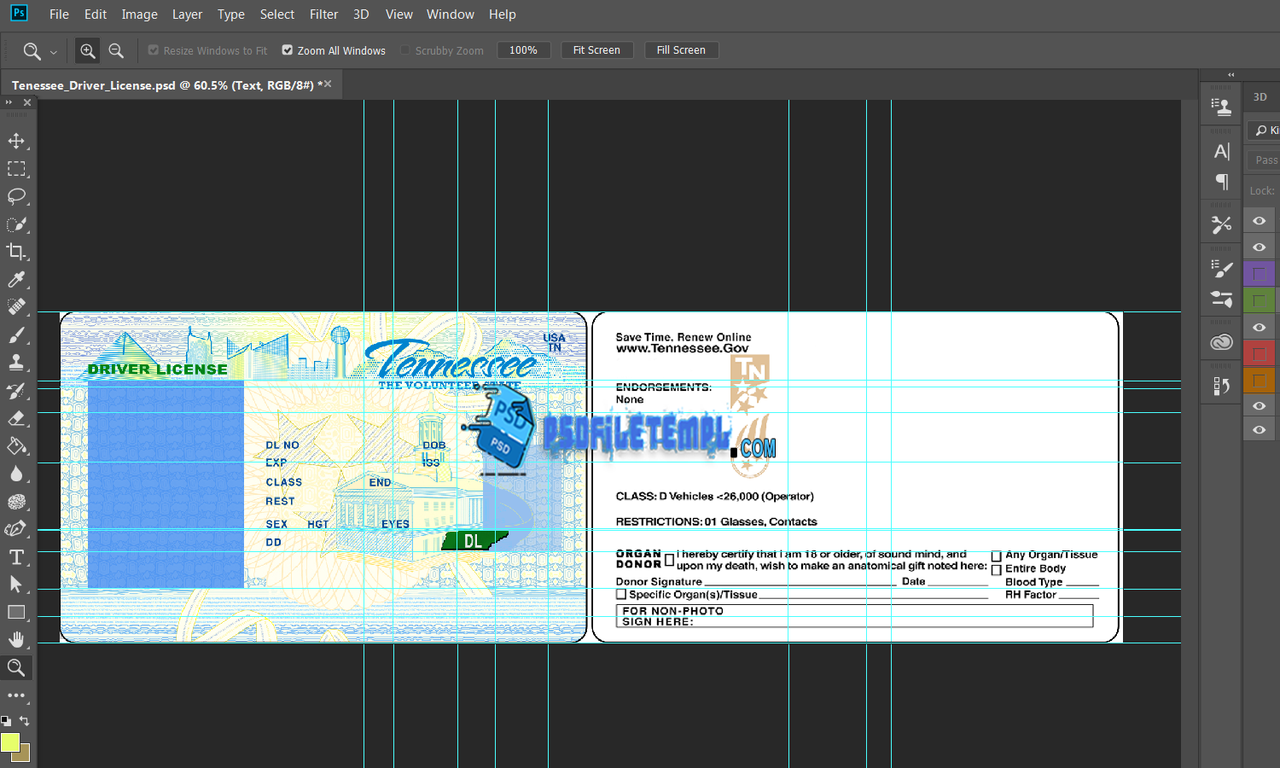The height and width of the screenshot is (768, 1280).
Task: Toggle Resize Windows to Fit checkbox
Action: (153, 50)
